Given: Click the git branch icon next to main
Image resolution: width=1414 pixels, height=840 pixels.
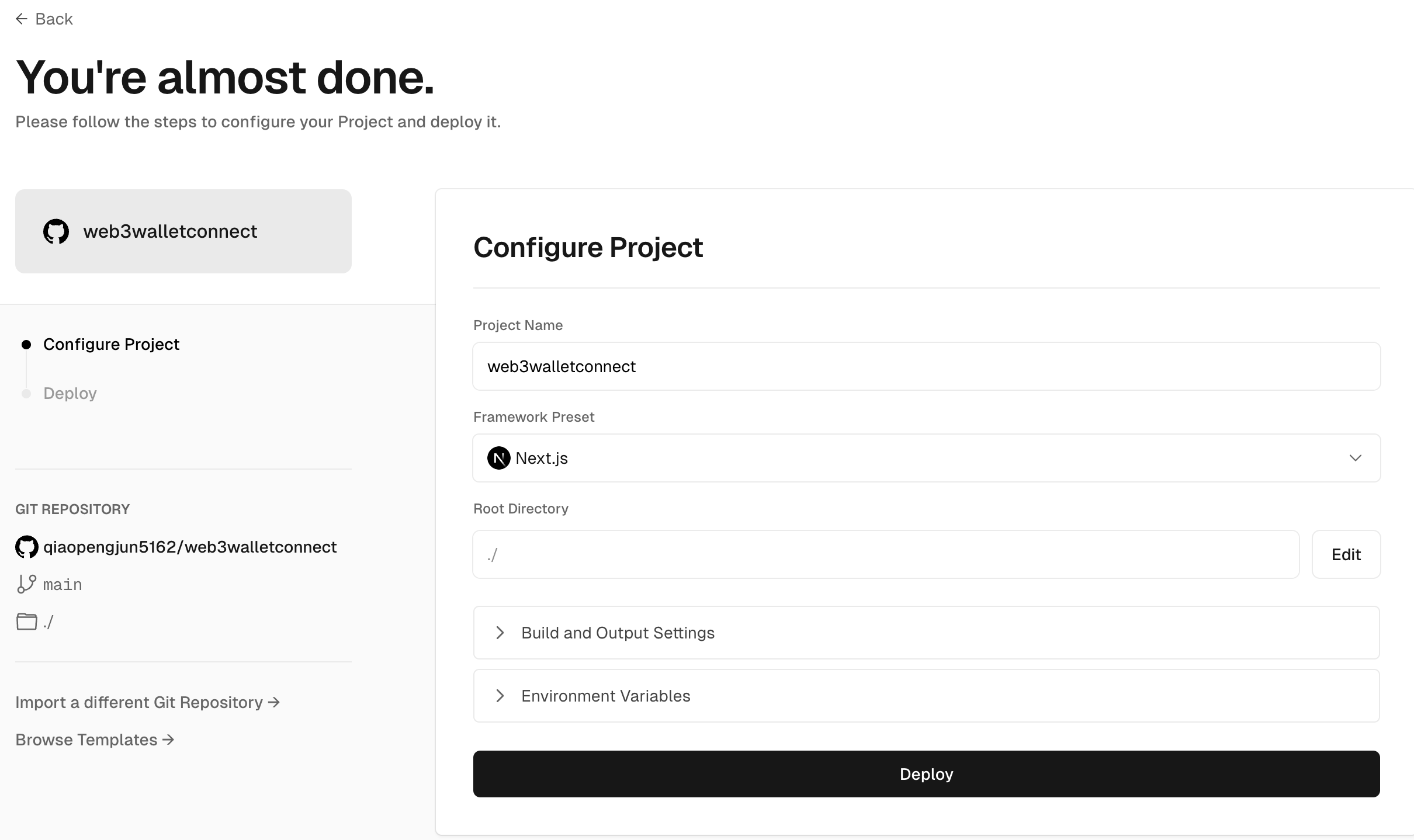Looking at the screenshot, I should point(26,584).
